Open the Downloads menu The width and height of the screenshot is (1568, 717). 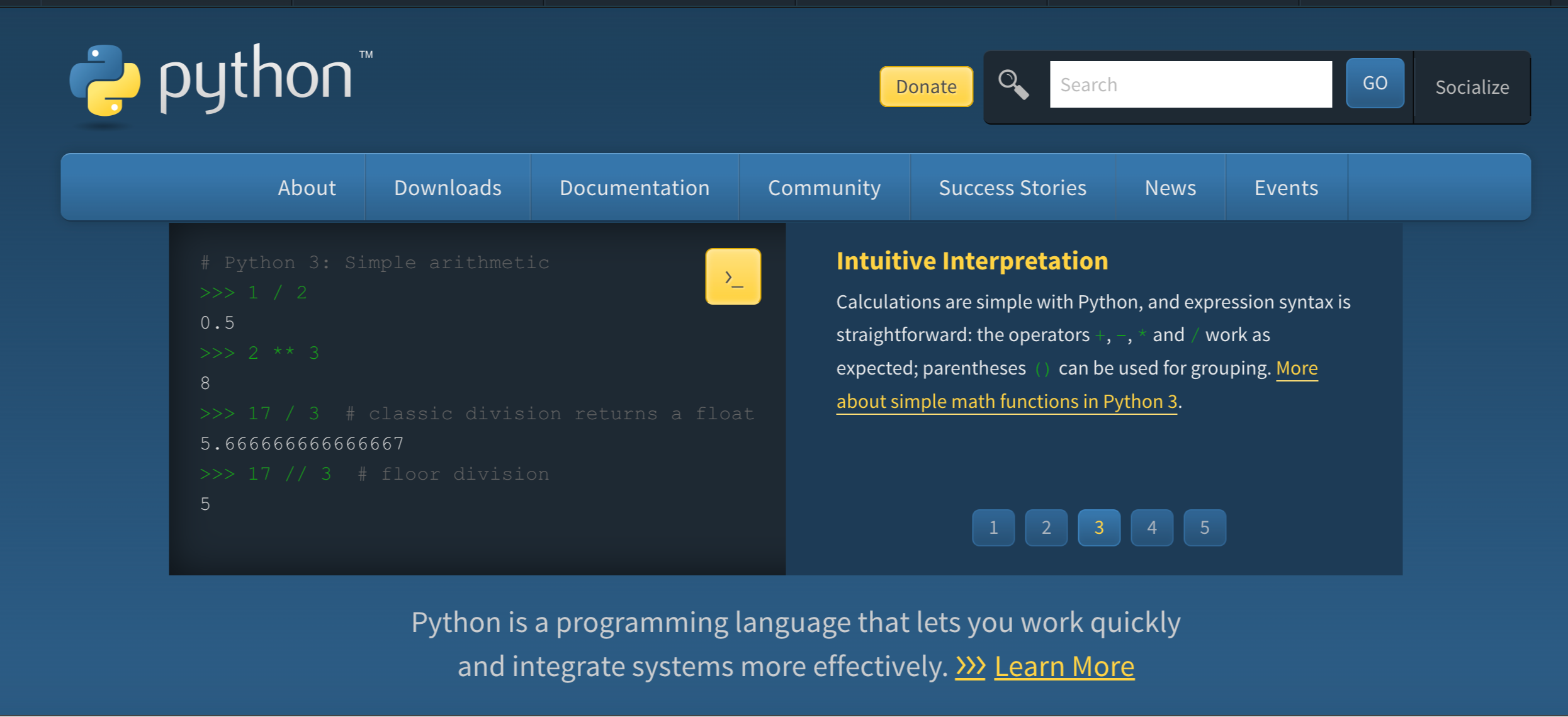[x=448, y=188]
